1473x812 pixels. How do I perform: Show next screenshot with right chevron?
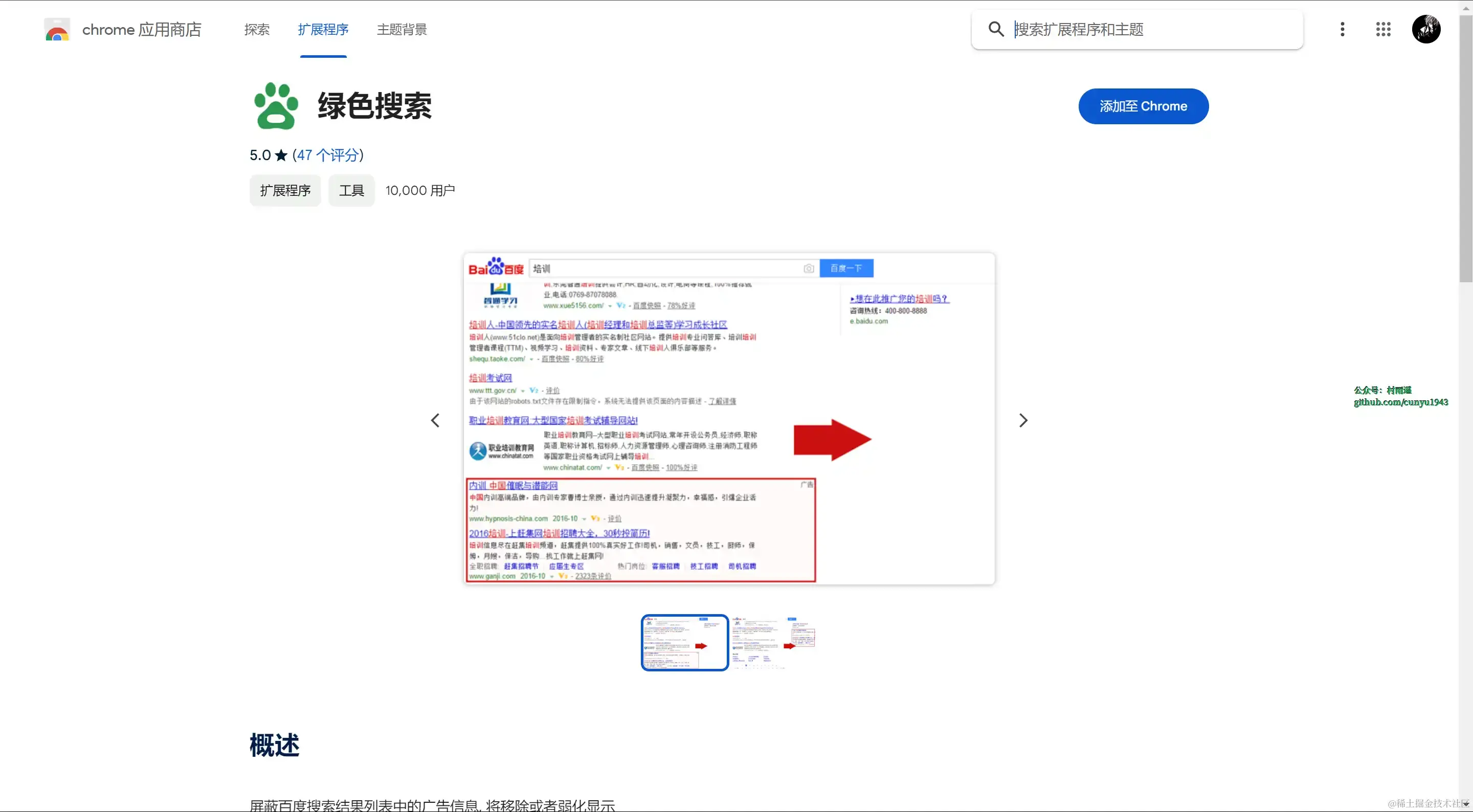tap(1023, 421)
